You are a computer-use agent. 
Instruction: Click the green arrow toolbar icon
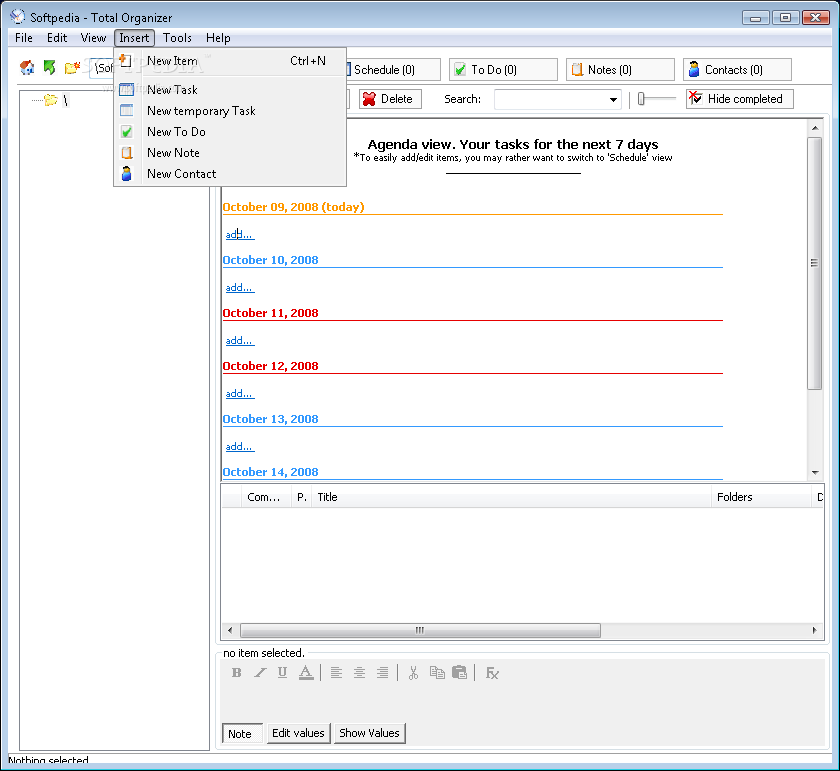pyautogui.click(x=49, y=68)
